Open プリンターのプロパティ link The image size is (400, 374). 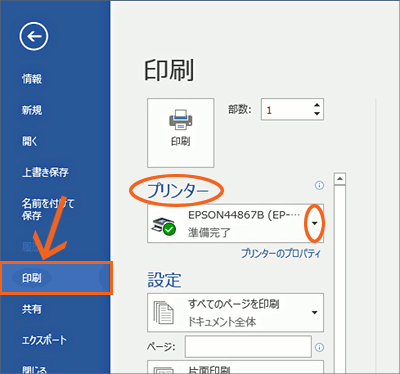click(x=281, y=253)
